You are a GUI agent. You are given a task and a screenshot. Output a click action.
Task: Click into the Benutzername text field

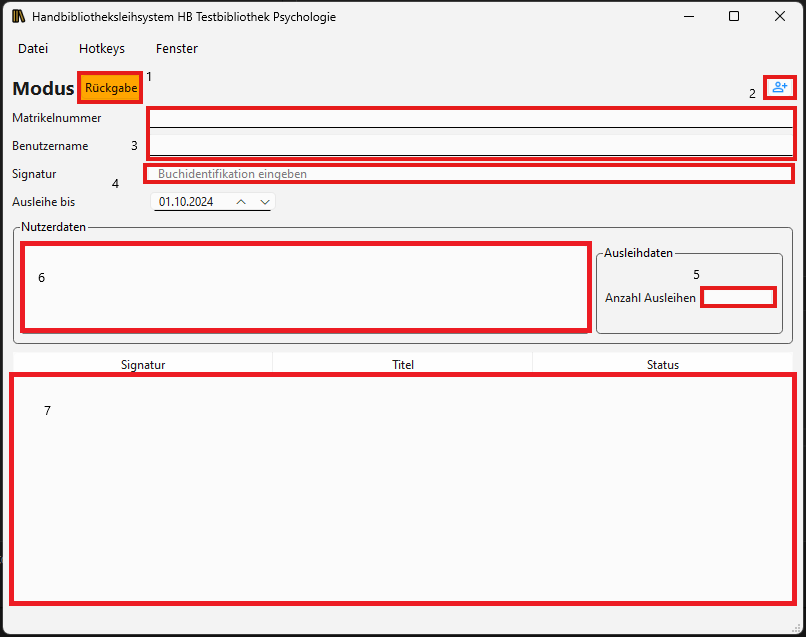pyautogui.click(x=470, y=144)
